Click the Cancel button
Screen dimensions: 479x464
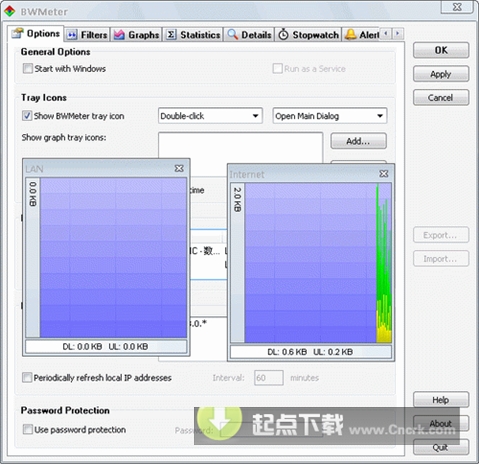tap(441, 98)
